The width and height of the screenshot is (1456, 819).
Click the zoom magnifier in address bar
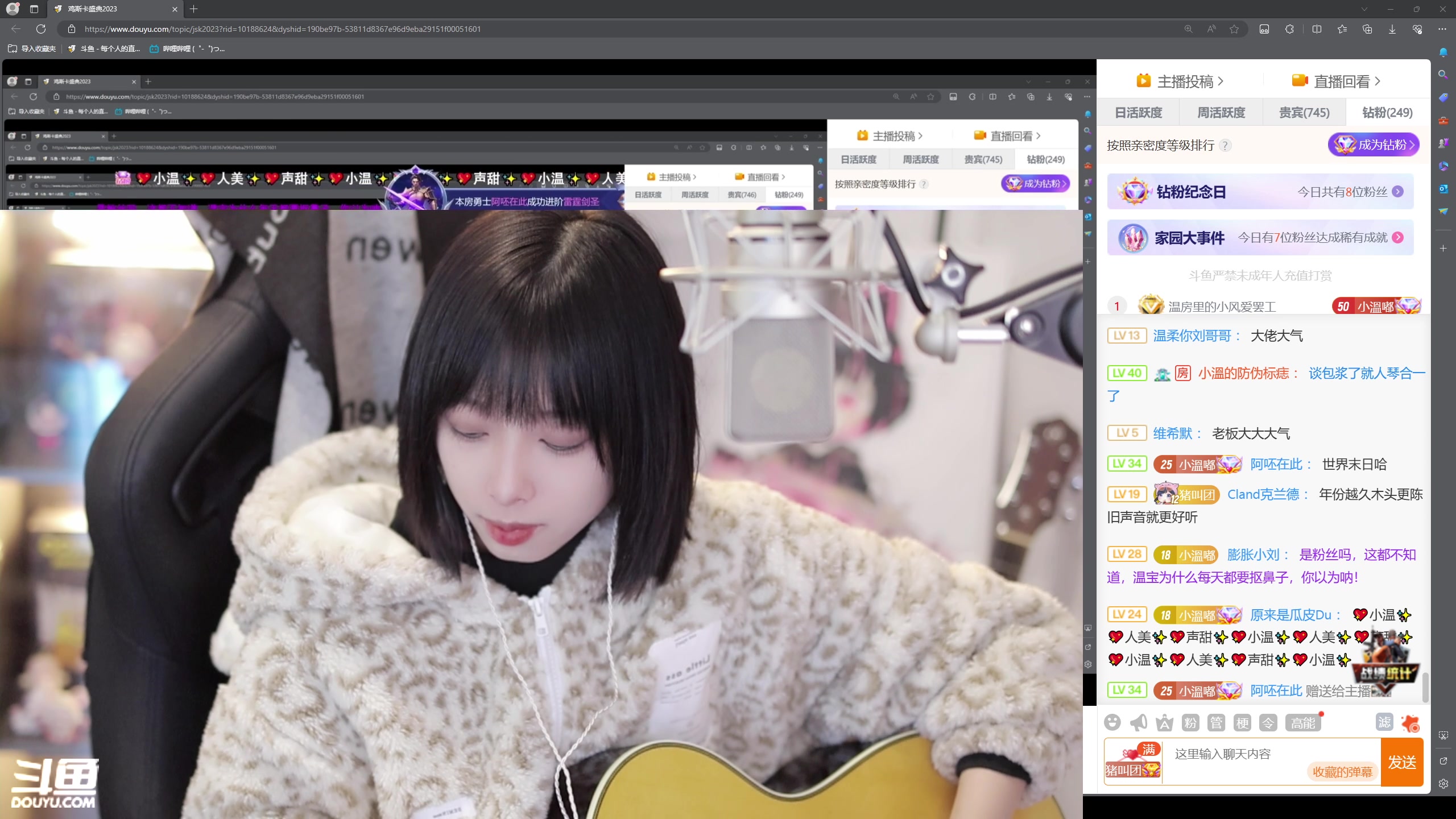[1188, 29]
